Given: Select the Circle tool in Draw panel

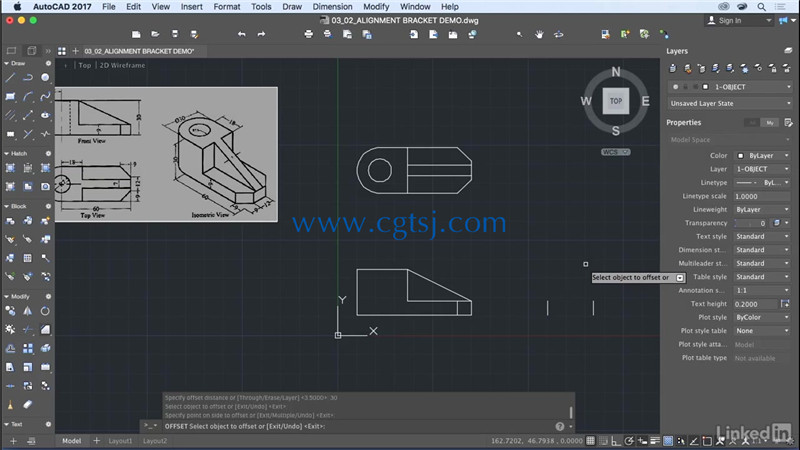Looking at the screenshot, I should tap(45, 78).
